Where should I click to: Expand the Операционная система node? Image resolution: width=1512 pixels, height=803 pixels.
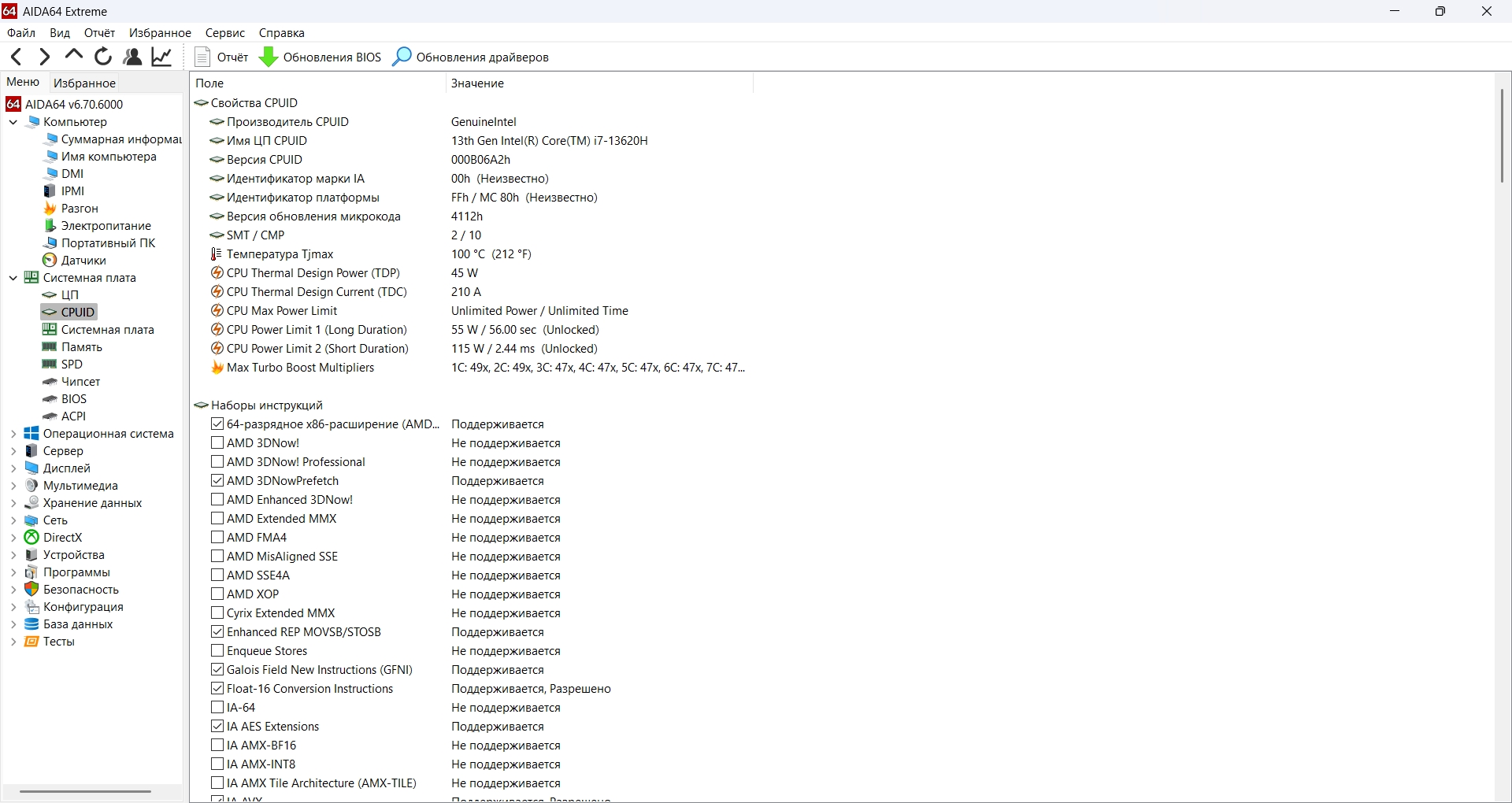13,434
